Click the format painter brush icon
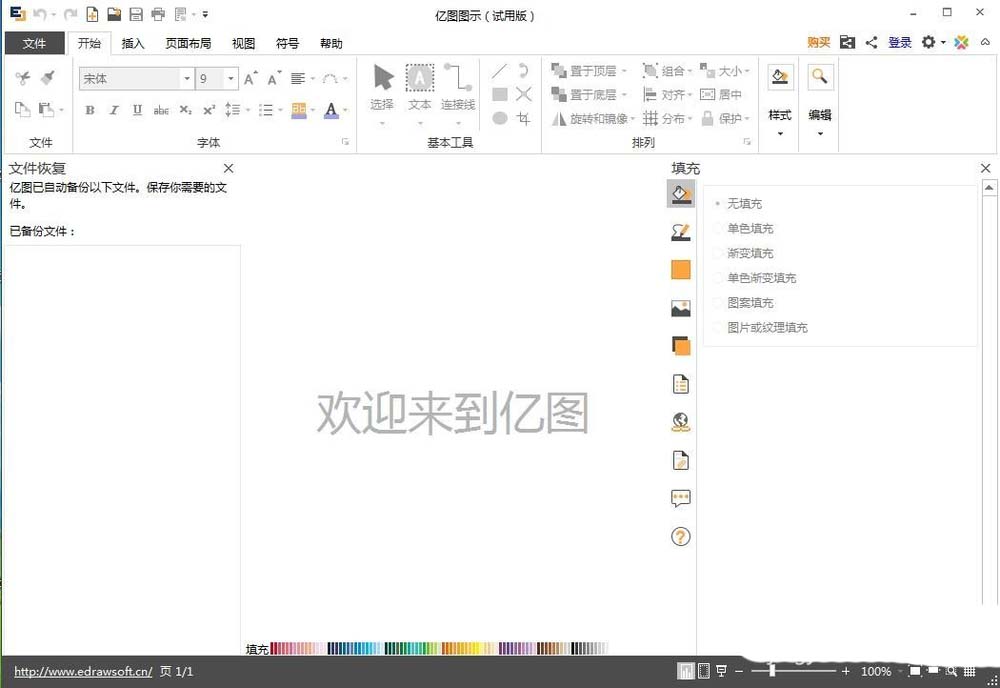 click(x=46, y=77)
